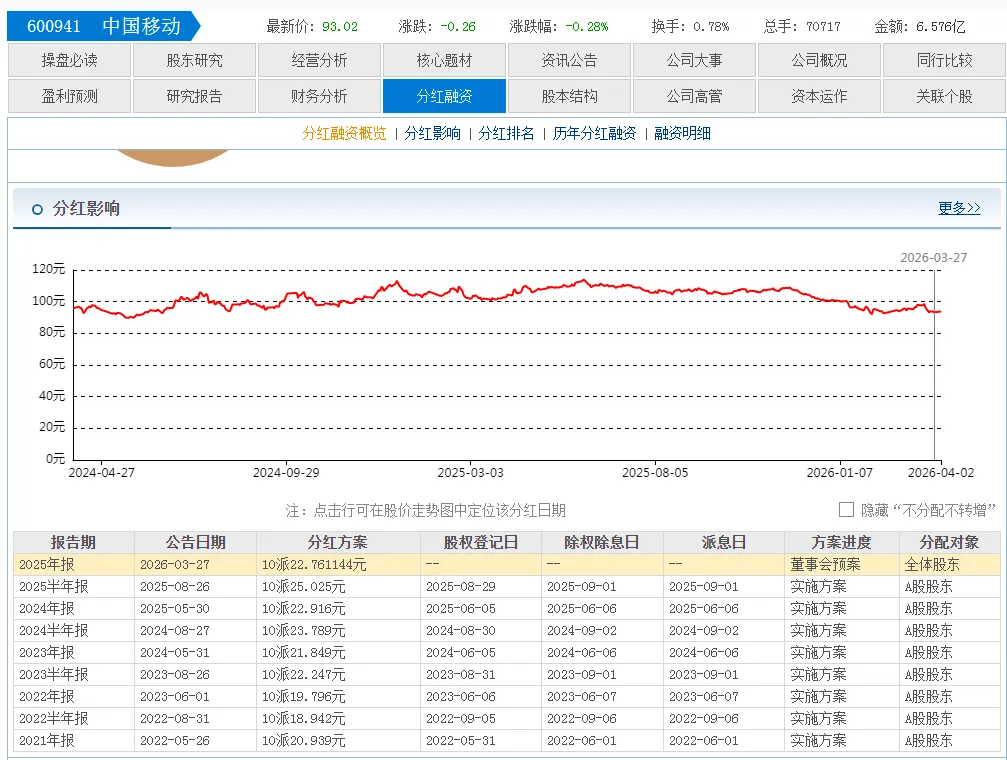The height and width of the screenshot is (760, 1007).
Task: Open 历年分红融资 sub-navigation link
Action: coord(594,134)
